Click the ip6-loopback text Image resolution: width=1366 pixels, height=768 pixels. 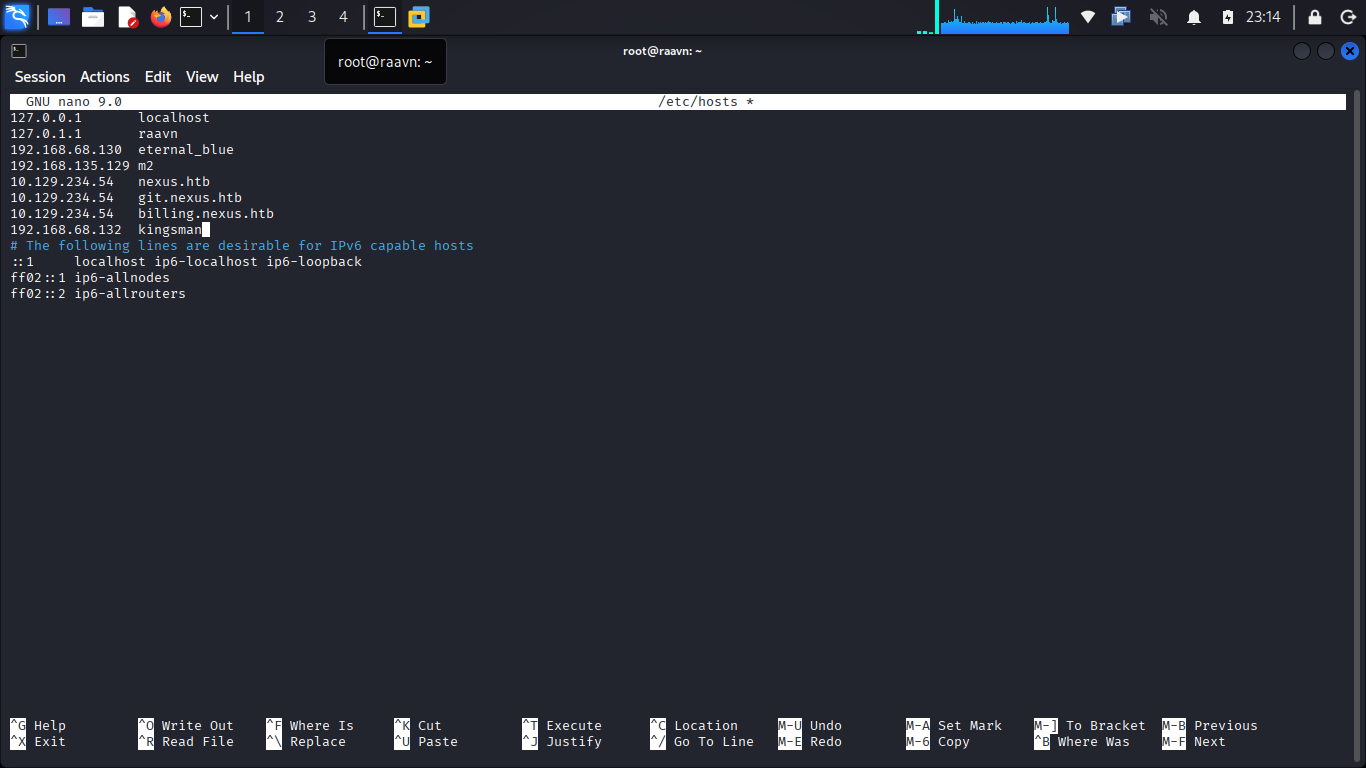[314, 262]
